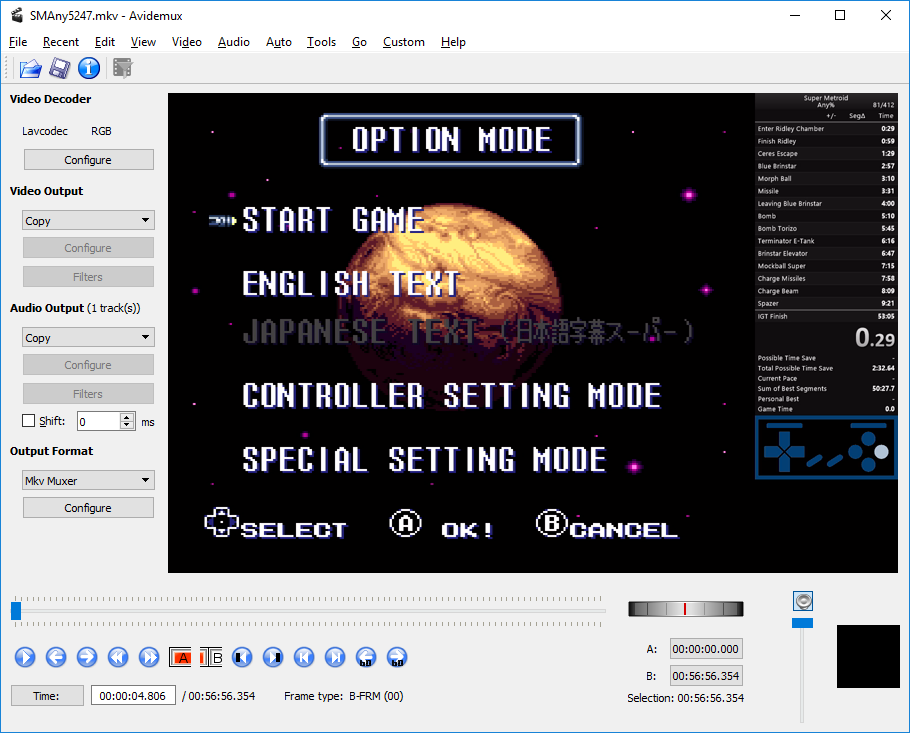Open the Custom menu

pyautogui.click(x=404, y=42)
